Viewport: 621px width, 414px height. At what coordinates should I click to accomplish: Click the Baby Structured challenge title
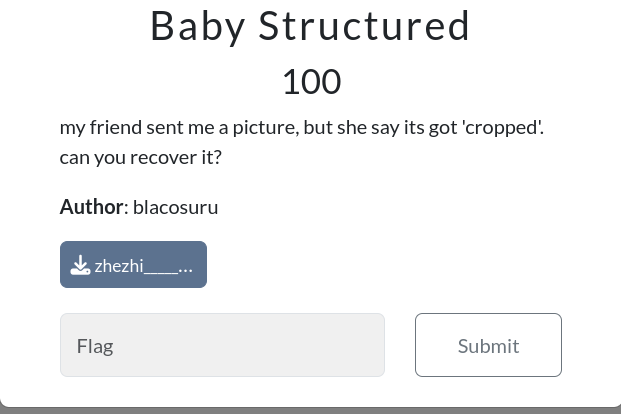point(310,26)
